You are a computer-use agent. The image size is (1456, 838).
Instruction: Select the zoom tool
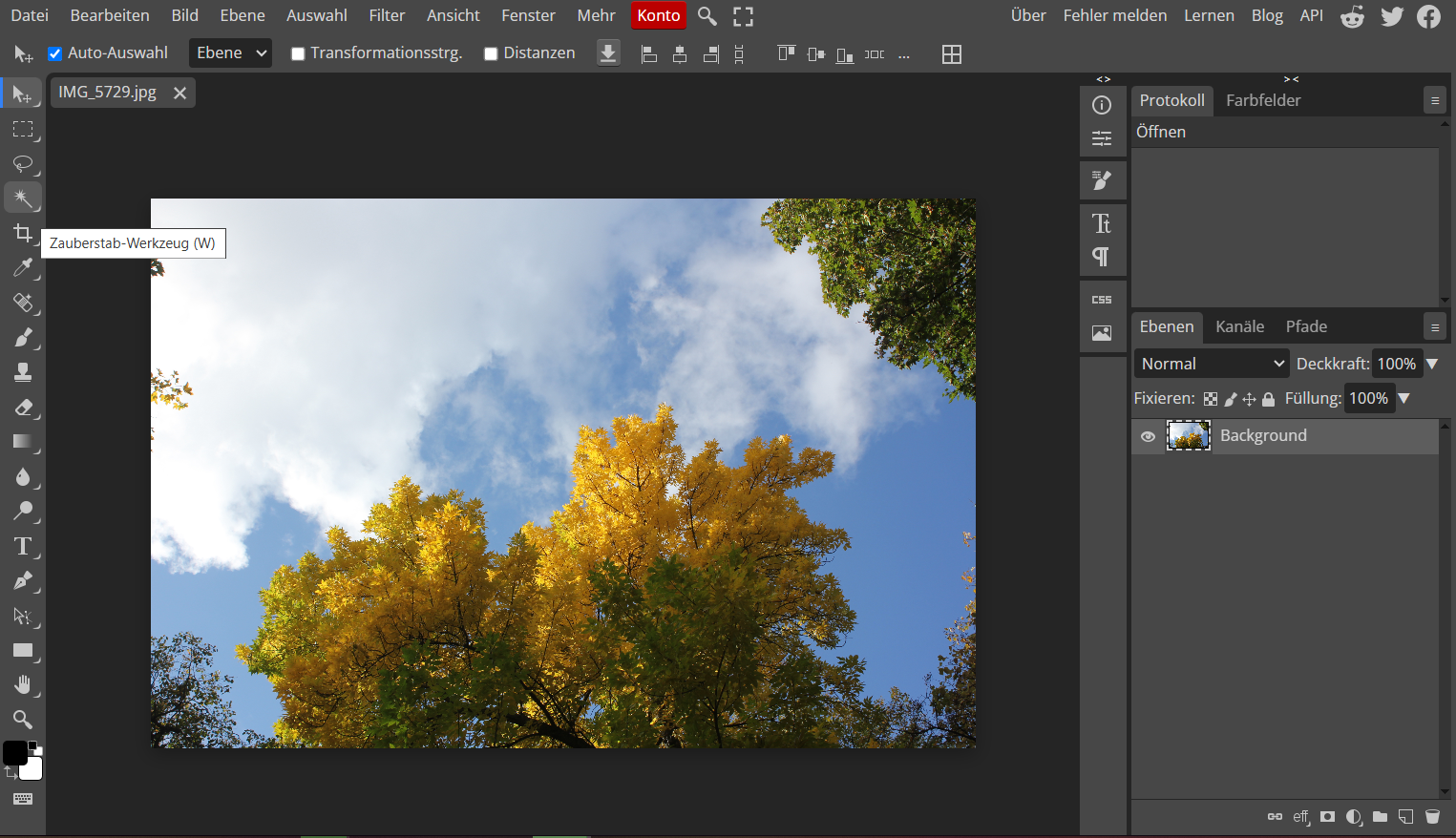pos(24,719)
